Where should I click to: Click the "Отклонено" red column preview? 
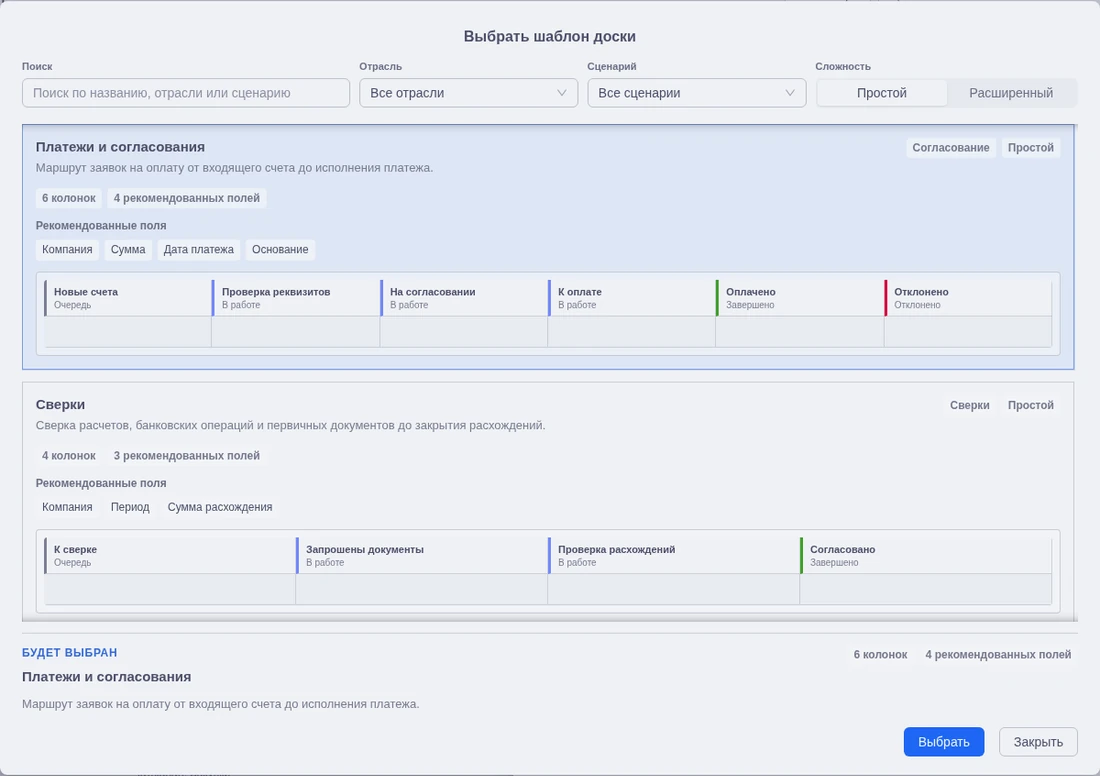[x=968, y=313]
